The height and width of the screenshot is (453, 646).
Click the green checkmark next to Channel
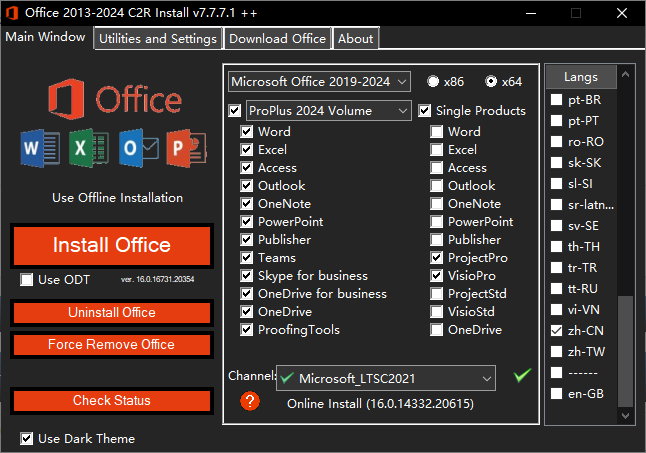click(x=522, y=375)
